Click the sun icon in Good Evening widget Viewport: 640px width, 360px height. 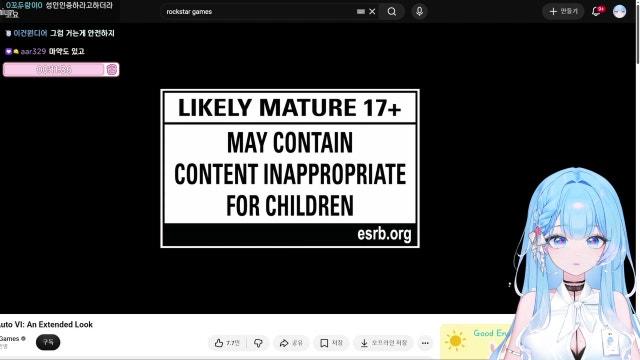pyautogui.click(x=456, y=340)
